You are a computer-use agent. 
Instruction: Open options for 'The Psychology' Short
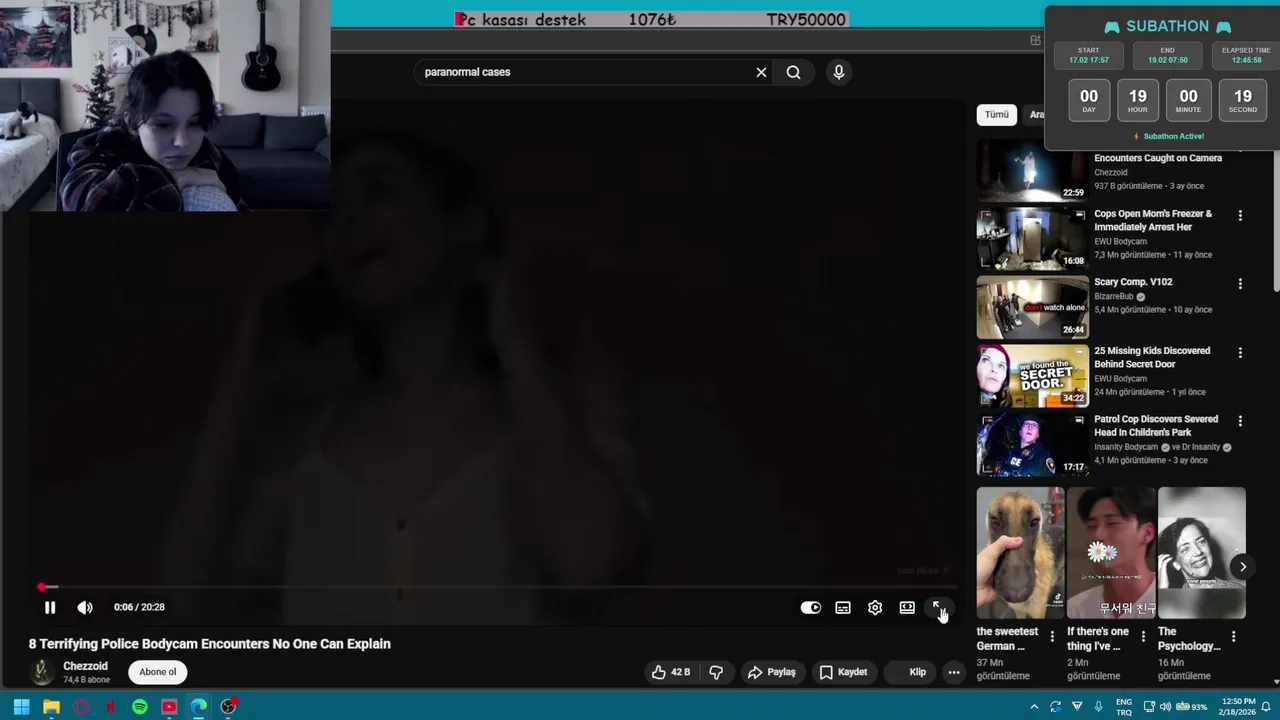(x=1233, y=636)
